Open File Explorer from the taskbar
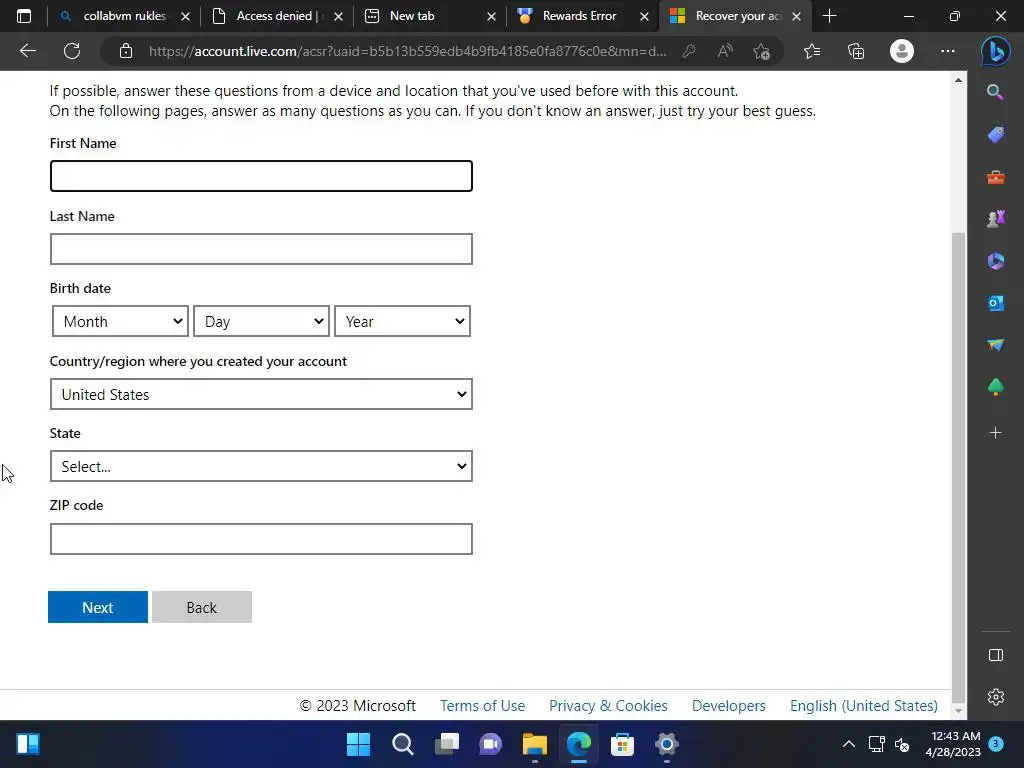The image size is (1024, 768). [x=534, y=744]
